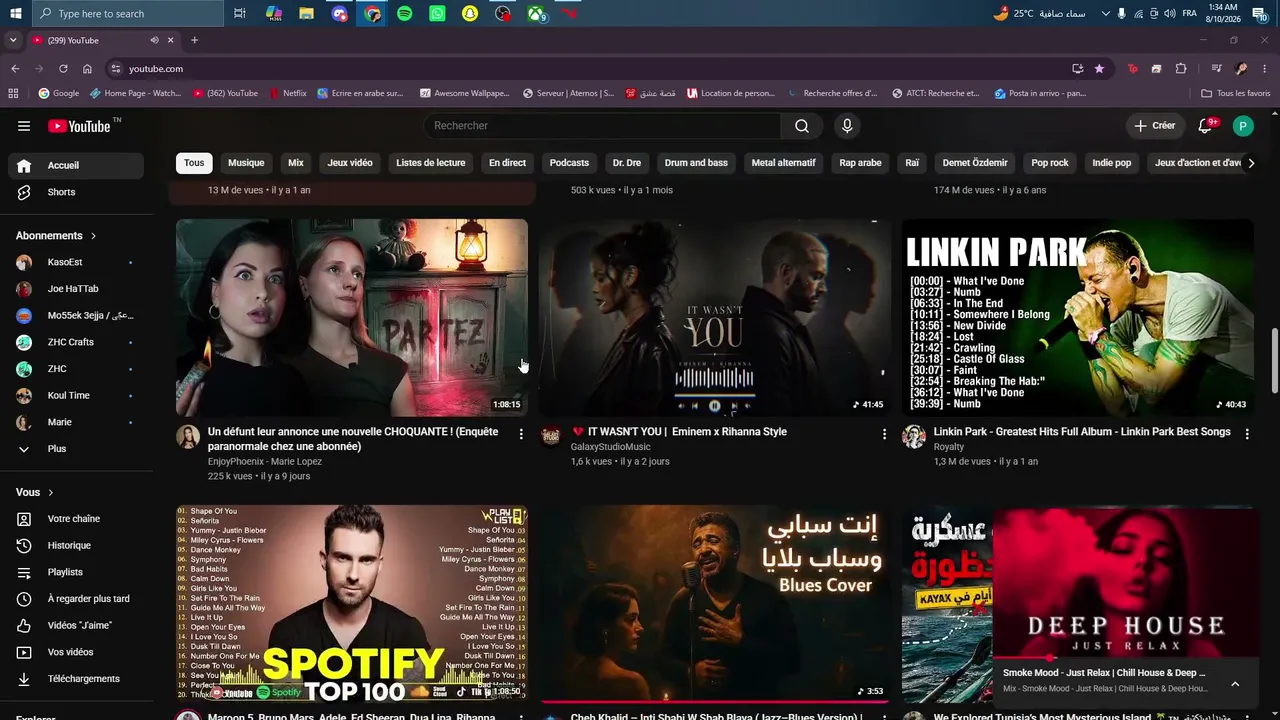Open the Netflix bookmark
The image size is (1280, 720).
pyautogui.click(x=288, y=93)
